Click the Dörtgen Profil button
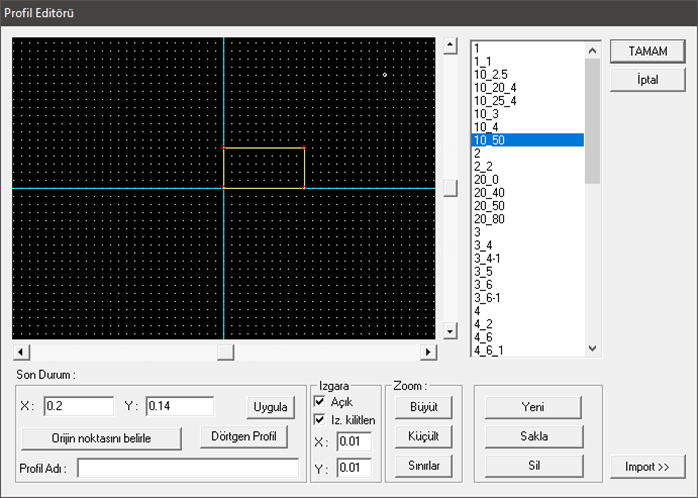 (244, 437)
